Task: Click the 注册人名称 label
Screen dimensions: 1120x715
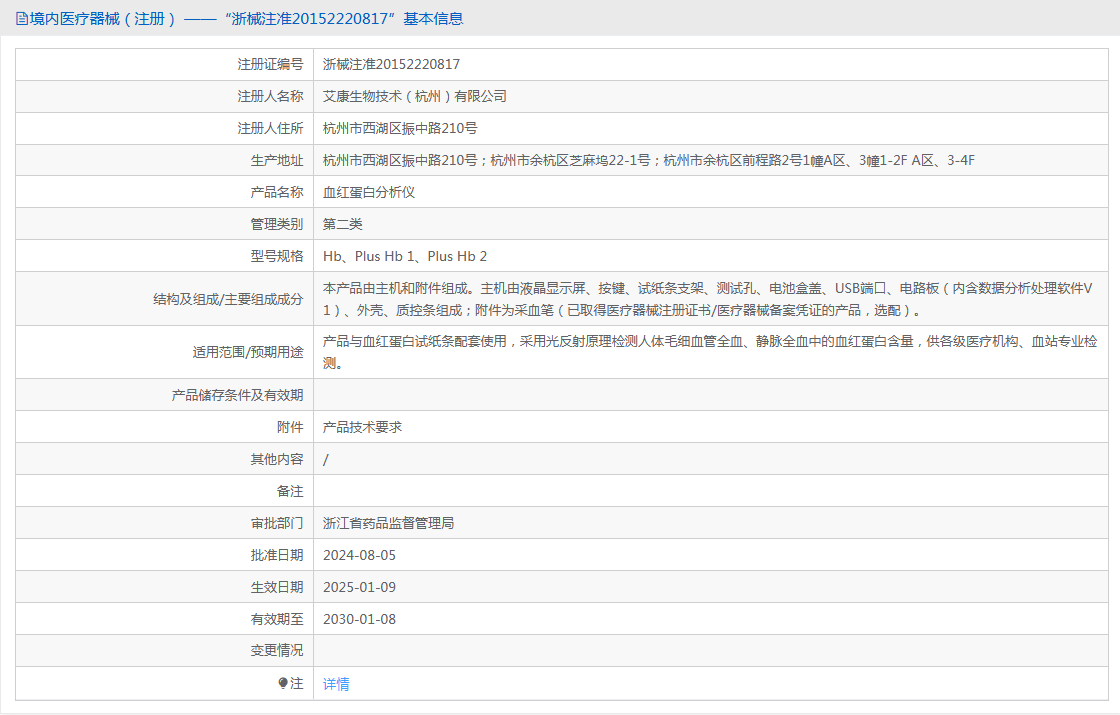Action: [270, 96]
